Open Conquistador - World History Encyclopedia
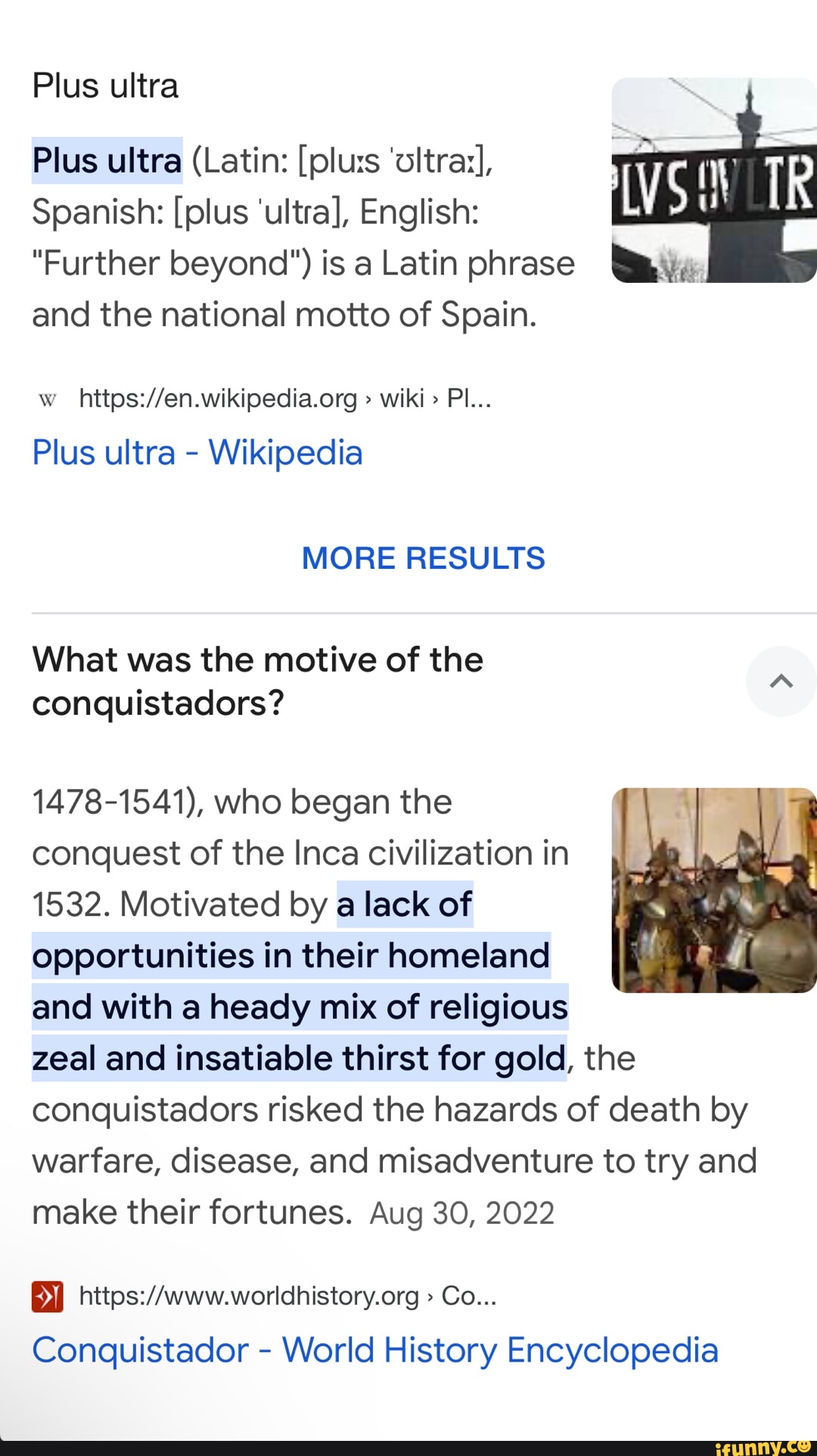Image resolution: width=817 pixels, height=1456 pixels. [x=374, y=1349]
